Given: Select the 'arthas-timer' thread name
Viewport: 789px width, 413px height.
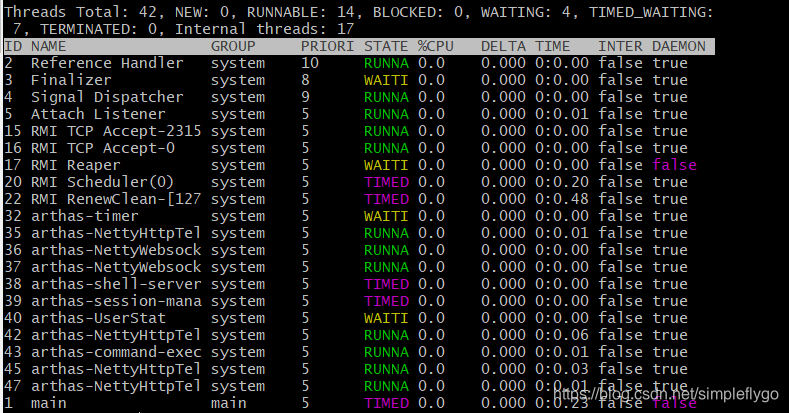Looking at the screenshot, I should click(x=85, y=216).
